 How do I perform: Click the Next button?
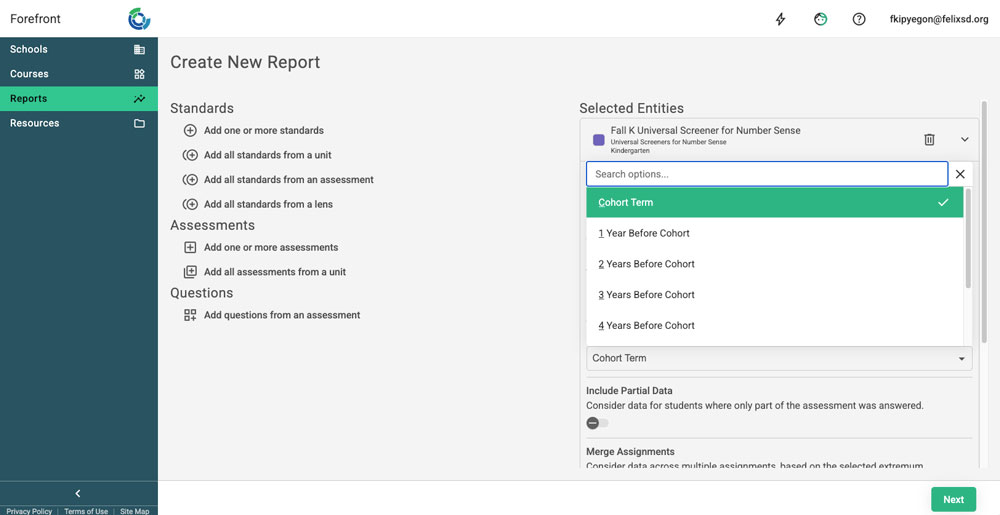(953, 500)
